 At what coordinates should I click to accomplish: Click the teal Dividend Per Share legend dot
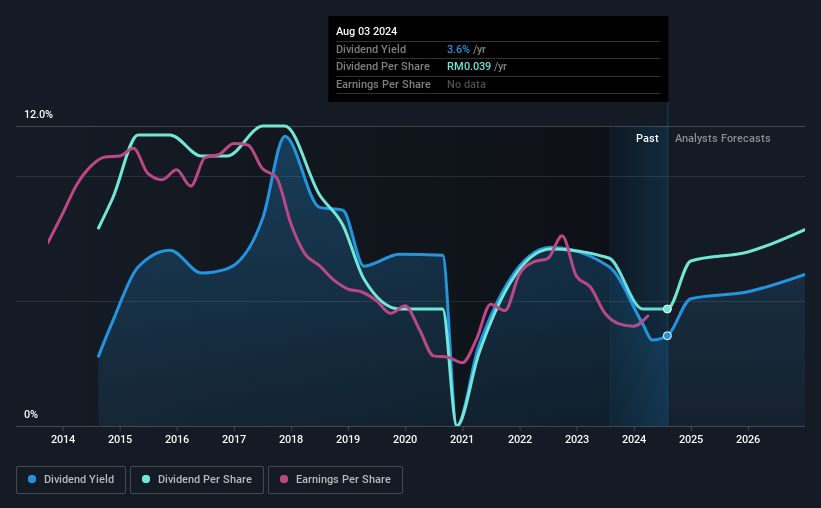pos(146,479)
